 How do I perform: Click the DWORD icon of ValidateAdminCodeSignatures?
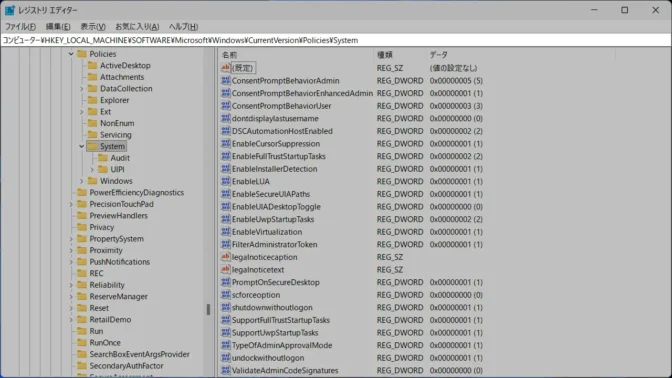pyautogui.click(x=225, y=370)
